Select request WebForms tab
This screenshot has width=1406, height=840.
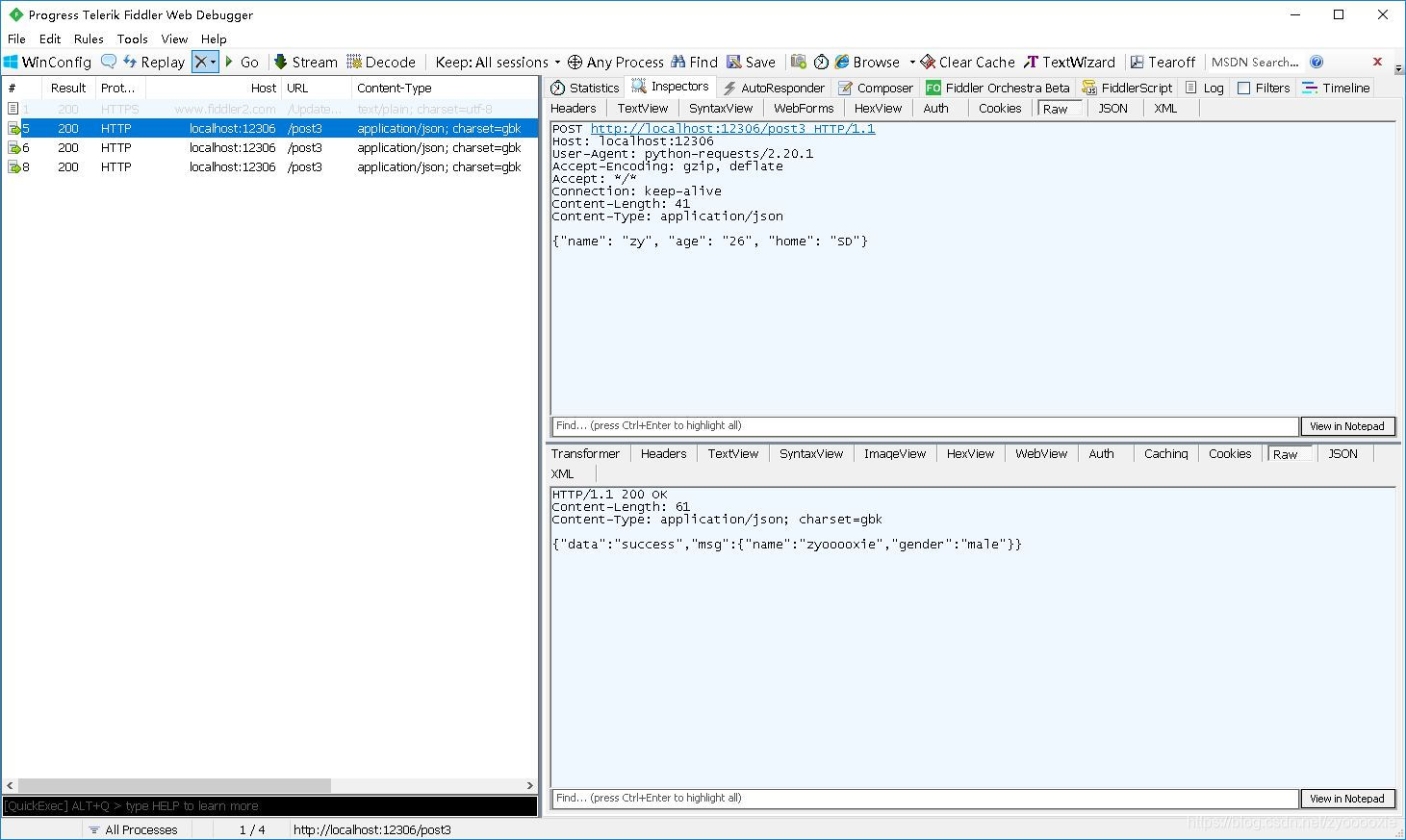click(804, 109)
